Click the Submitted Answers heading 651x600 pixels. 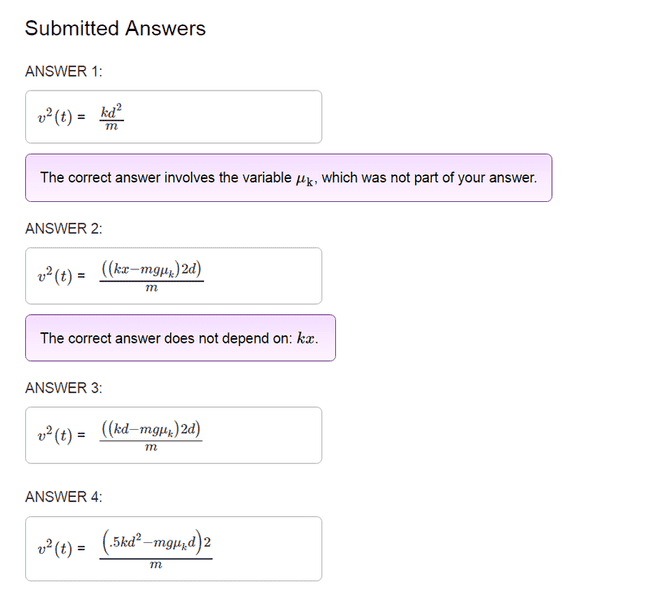click(115, 29)
